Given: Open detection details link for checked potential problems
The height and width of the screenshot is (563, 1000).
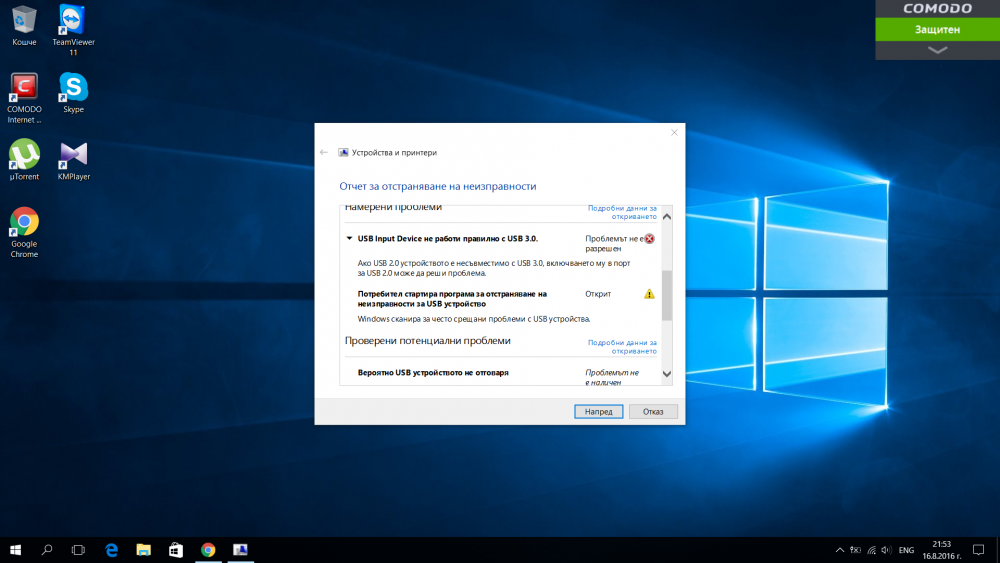Looking at the screenshot, I should pos(622,347).
